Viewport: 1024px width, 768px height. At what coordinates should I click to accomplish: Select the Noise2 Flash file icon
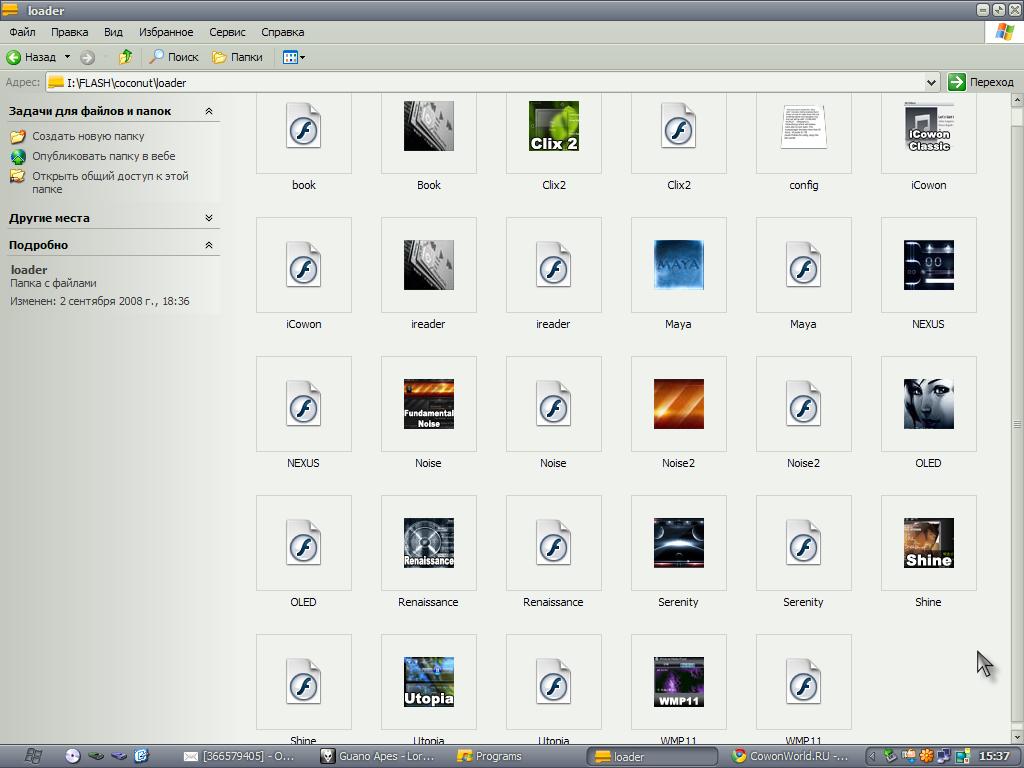(804, 404)
